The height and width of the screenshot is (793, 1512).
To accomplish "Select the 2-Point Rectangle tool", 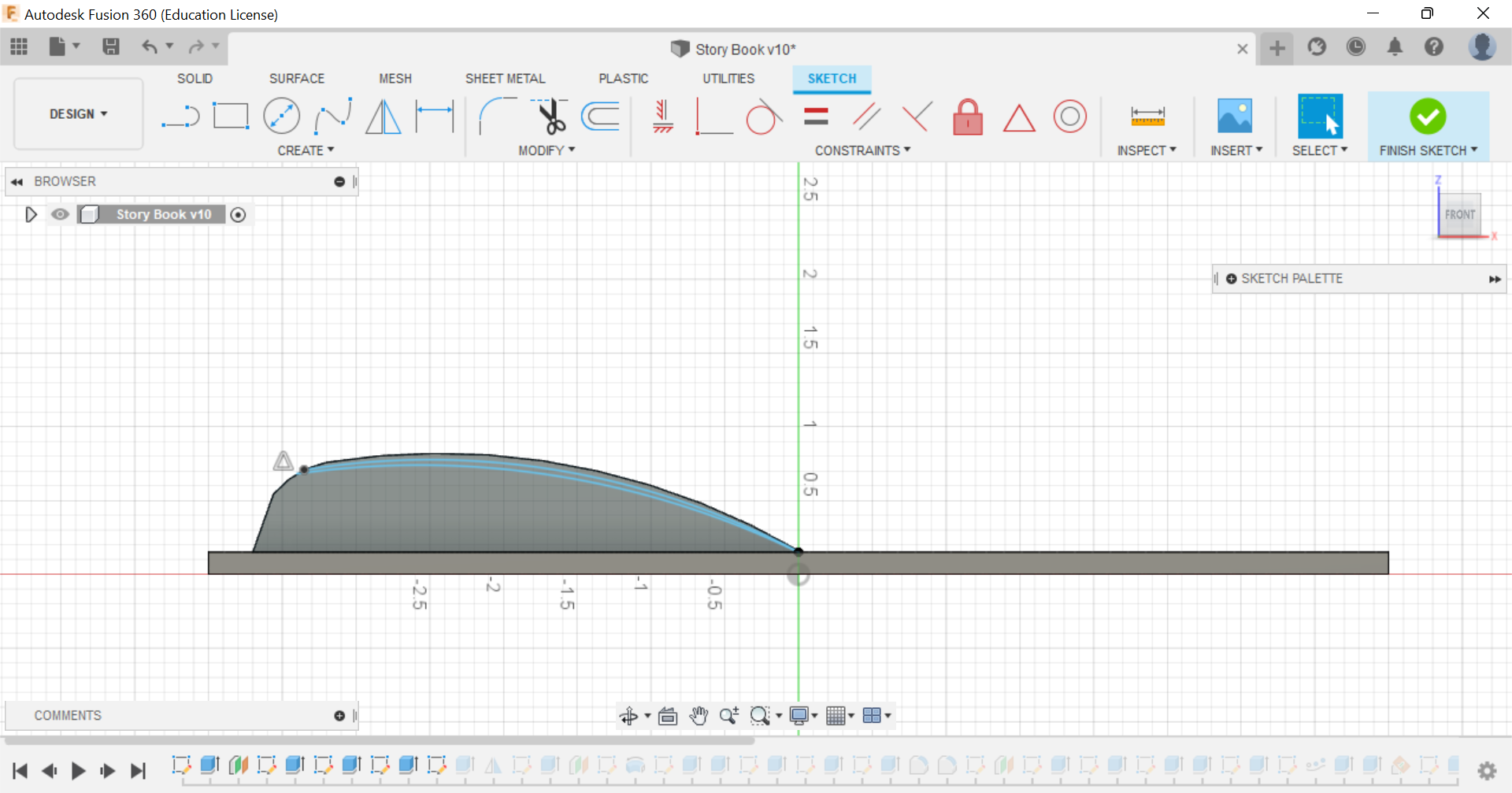I will 231,117.
